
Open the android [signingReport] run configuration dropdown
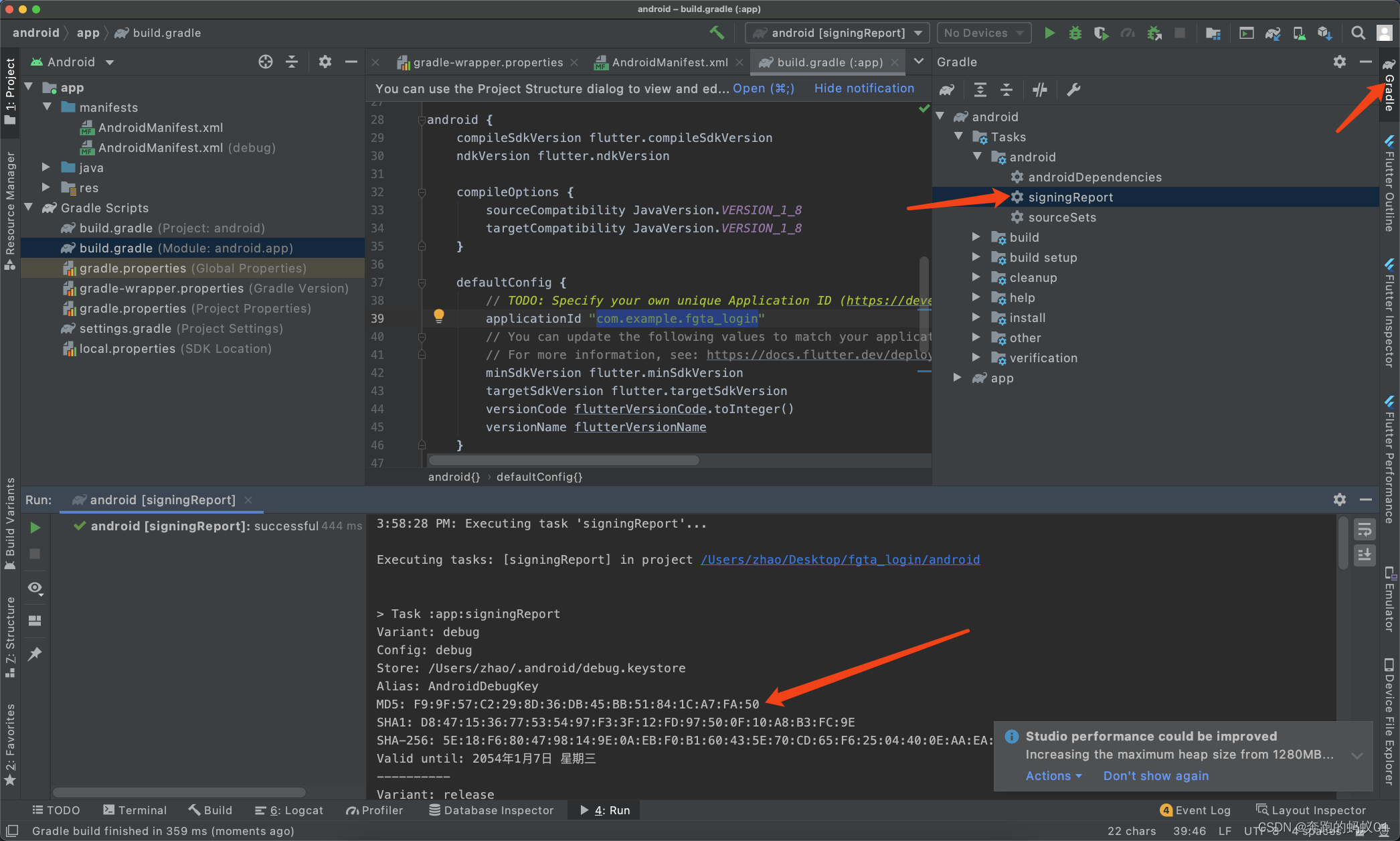(x=837, y=33)
